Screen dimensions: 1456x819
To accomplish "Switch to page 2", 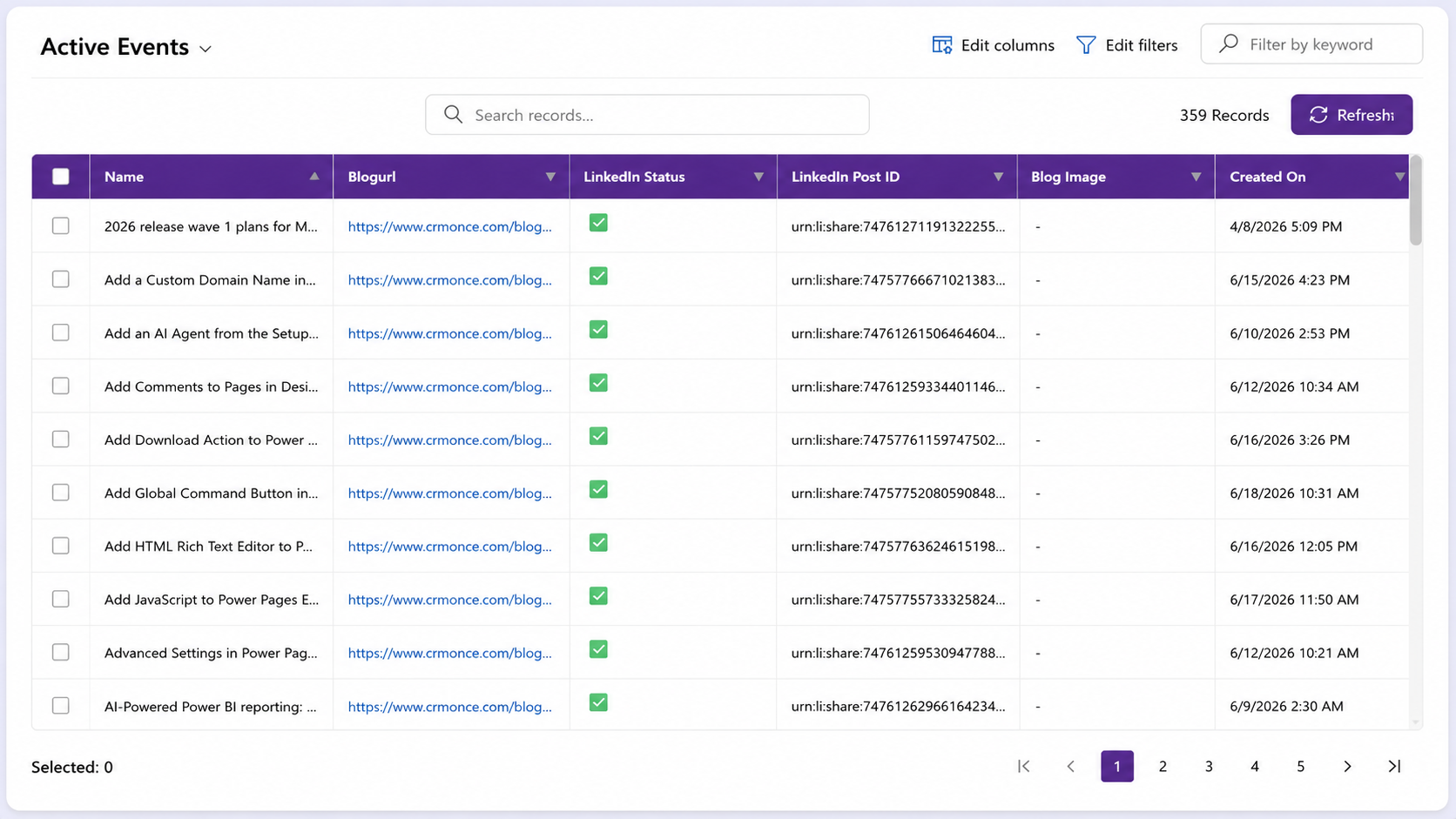I will [x=1163, y=766].
